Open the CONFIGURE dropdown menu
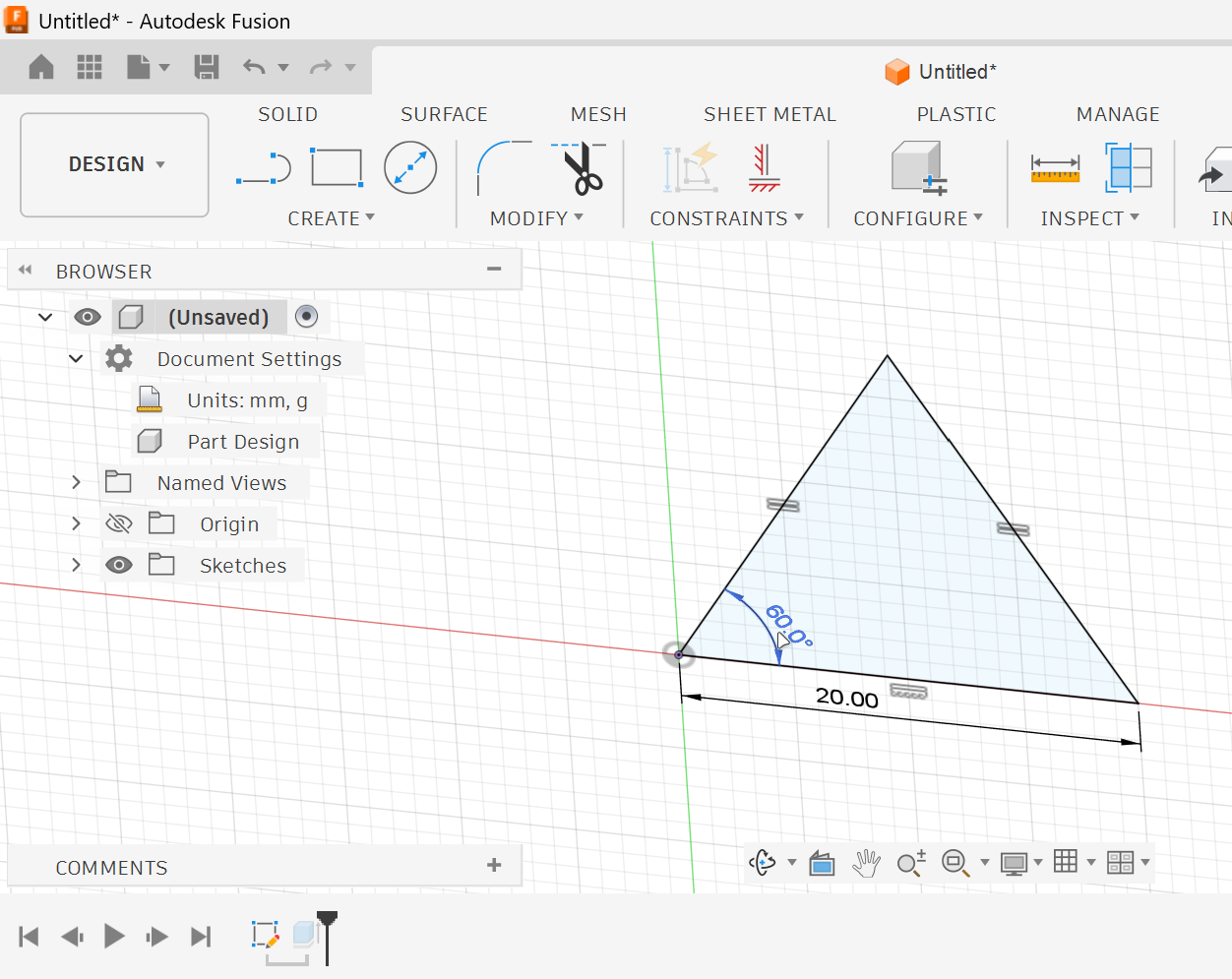1232x979 pixels. [x=918, y=218]
